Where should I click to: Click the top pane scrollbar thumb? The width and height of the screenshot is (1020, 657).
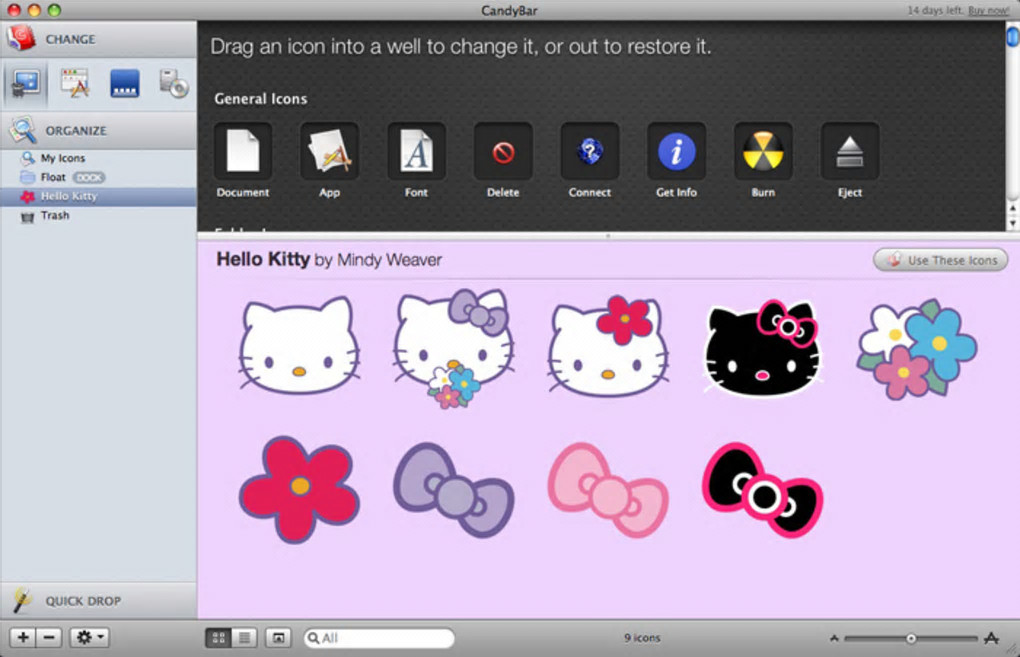pos(1013,36)
